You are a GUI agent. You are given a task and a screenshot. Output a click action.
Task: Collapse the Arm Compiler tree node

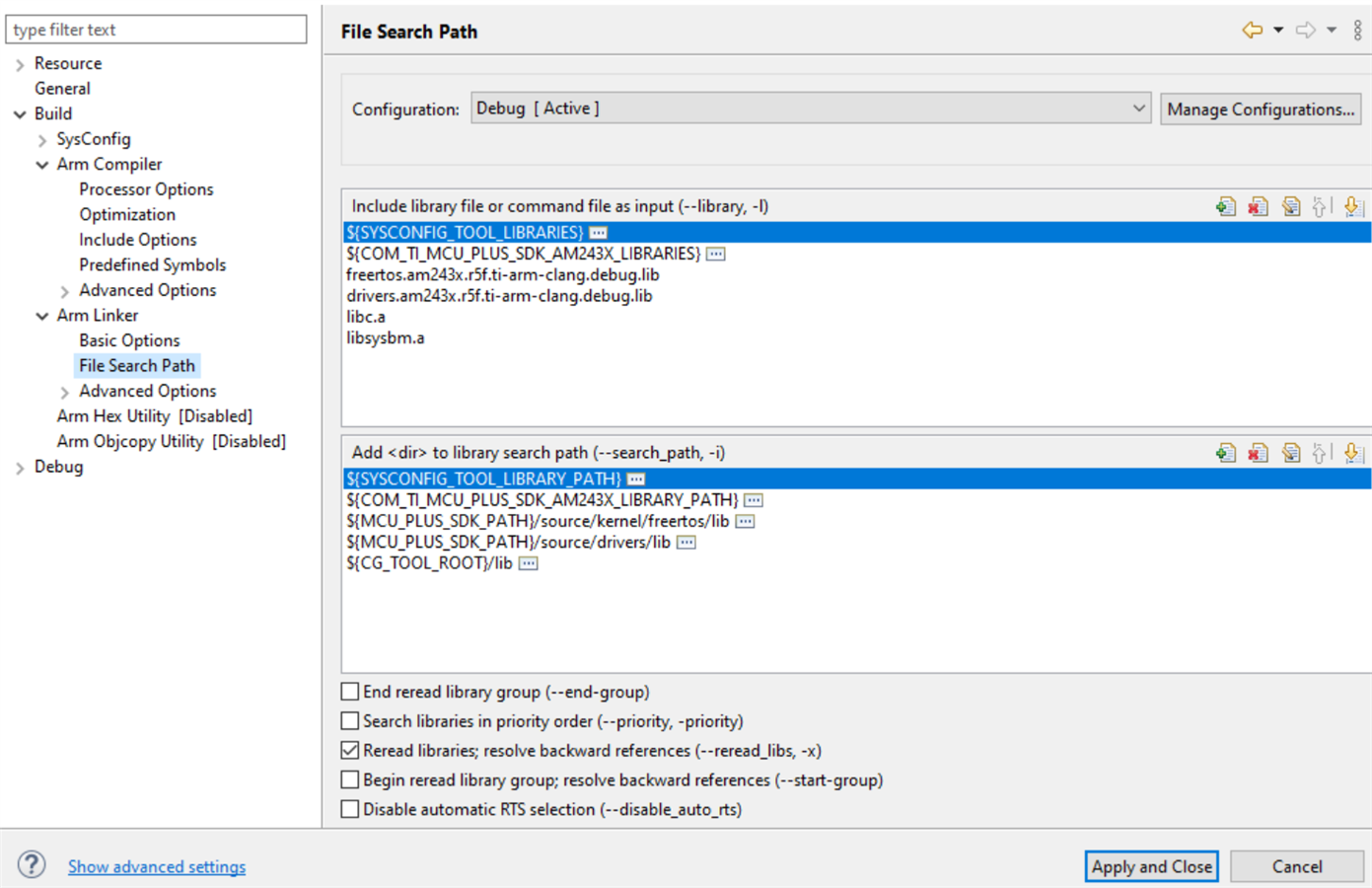42,165
